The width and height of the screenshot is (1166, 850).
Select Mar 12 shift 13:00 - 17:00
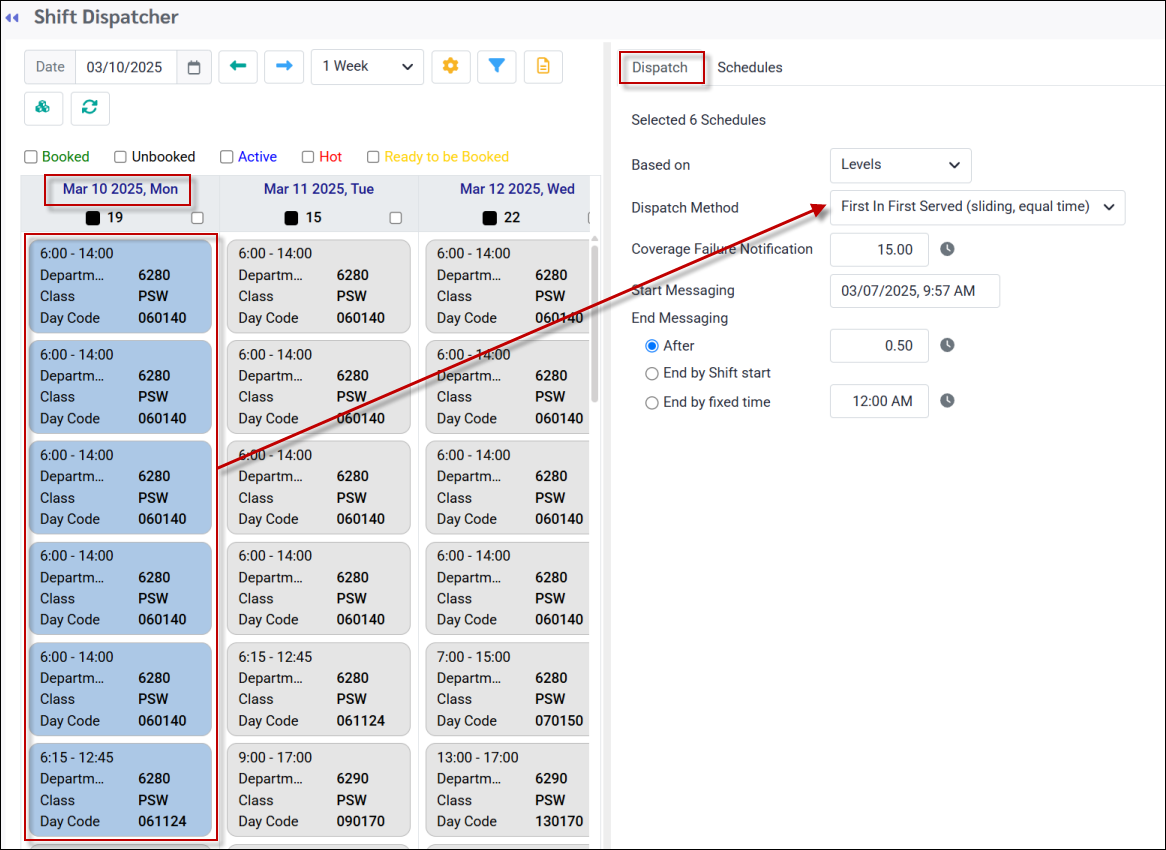pos(508,790)
